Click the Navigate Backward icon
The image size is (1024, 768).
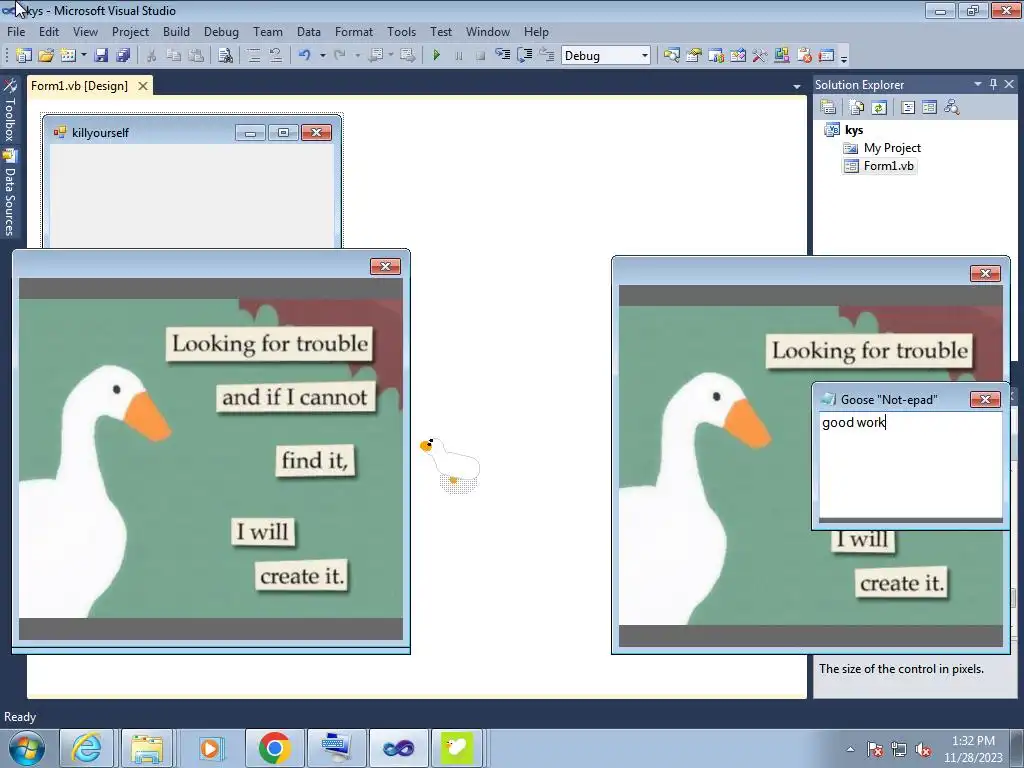click(376, 56)
